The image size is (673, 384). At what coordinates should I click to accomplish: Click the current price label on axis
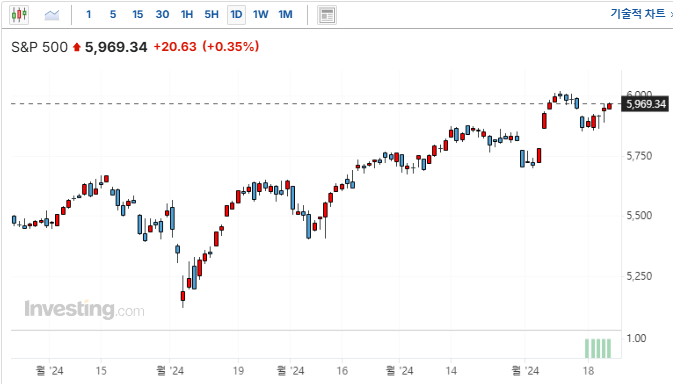(646, 104)
